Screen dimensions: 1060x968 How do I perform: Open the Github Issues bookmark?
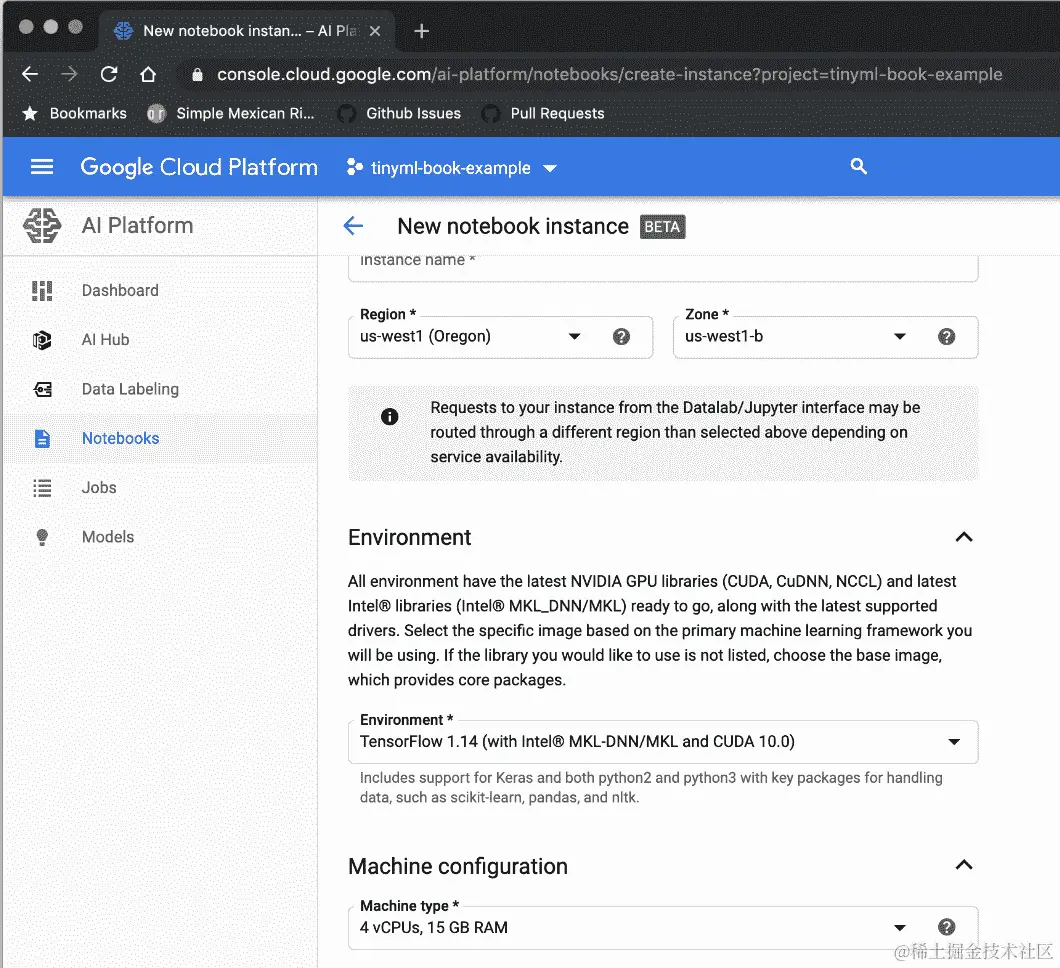pos(400,114)
